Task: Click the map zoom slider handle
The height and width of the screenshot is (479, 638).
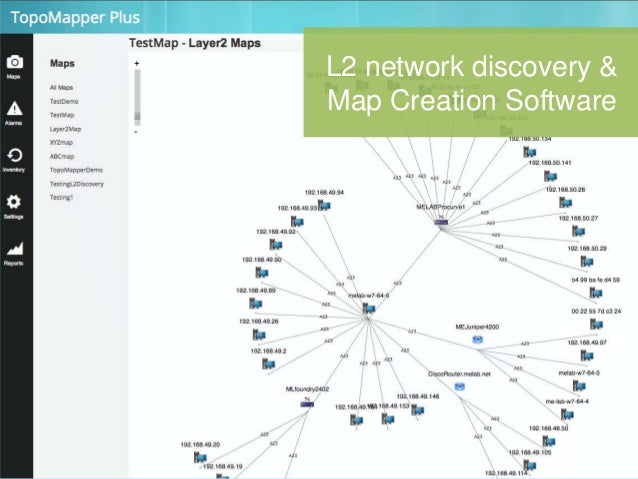Action: (x=138, y=116)
